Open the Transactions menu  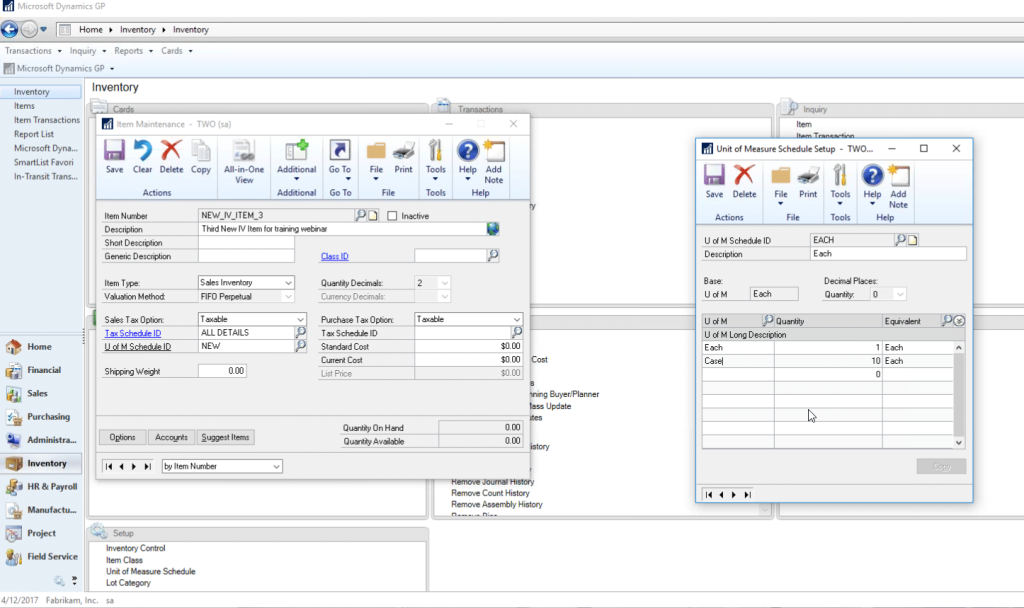[29, 50]
